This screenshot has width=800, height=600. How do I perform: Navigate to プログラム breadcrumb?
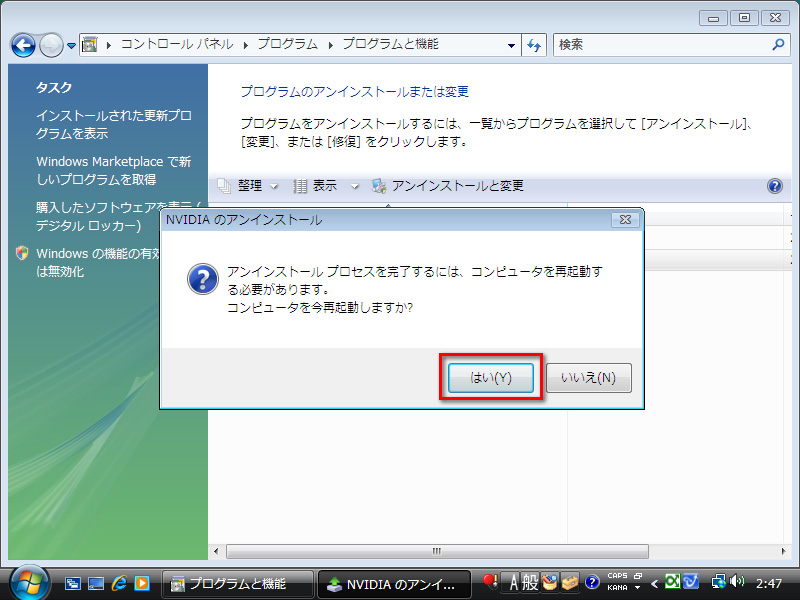[x=287, y=44]
